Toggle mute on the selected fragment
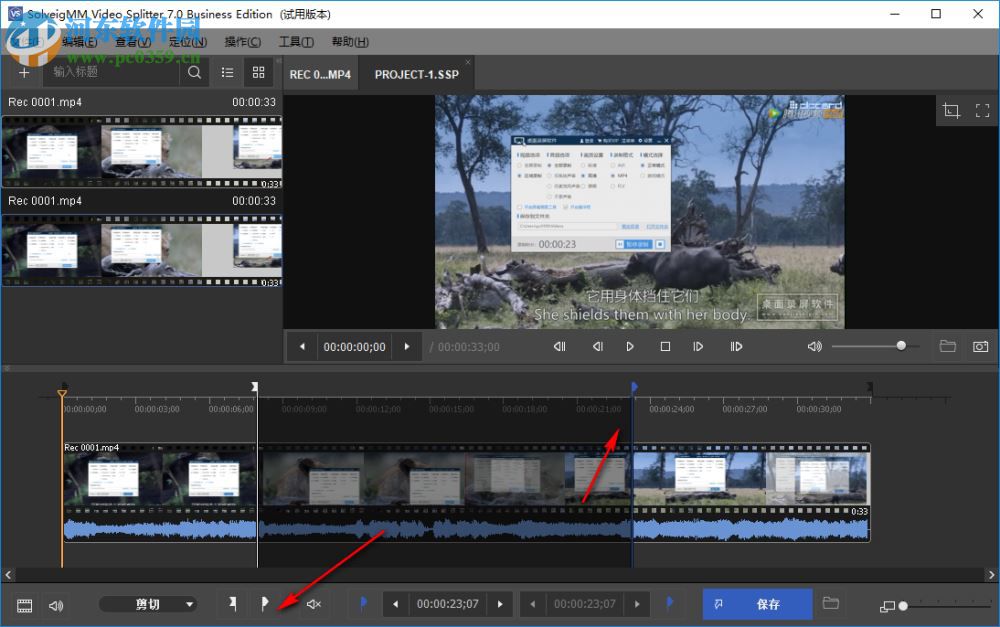This screenshot has width=1000, height=627. coord(313,604)
